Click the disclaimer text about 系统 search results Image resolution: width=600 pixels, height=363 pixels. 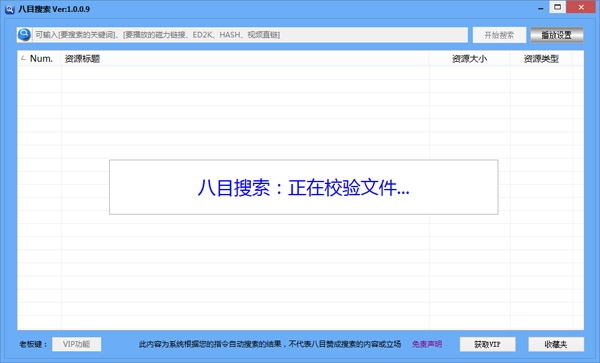[270, 344]
